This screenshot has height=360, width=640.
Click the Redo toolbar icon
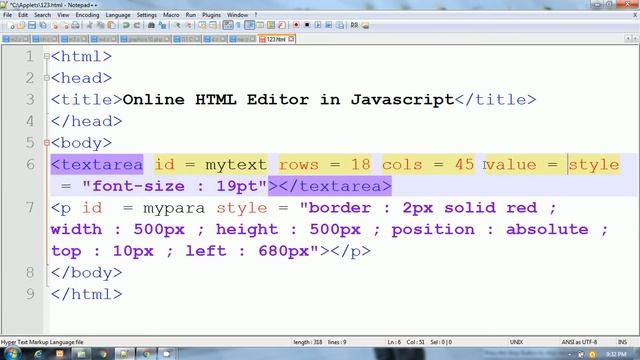click(x=137, y=25)
